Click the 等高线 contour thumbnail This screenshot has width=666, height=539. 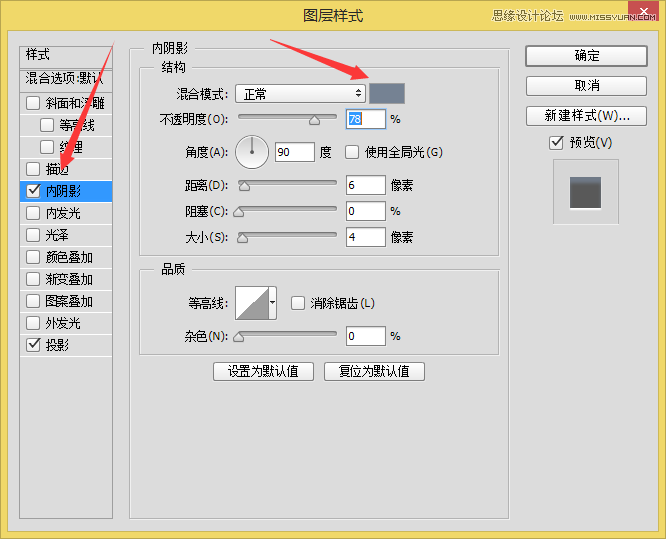click(x=252, y=303)
